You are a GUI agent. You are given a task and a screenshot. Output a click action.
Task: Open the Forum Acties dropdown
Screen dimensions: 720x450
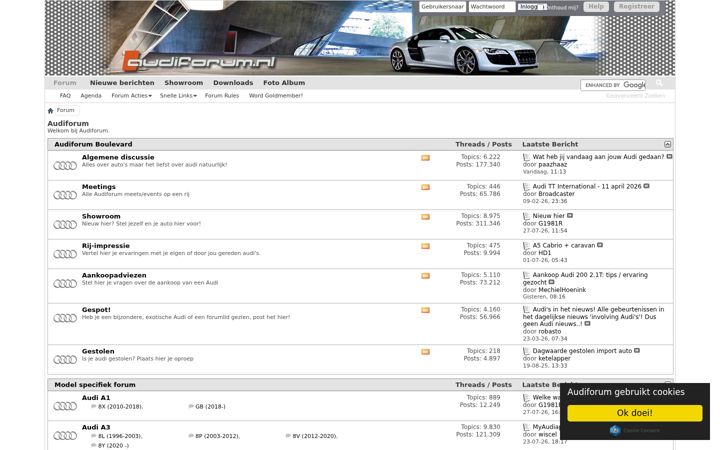click(131, 96)
